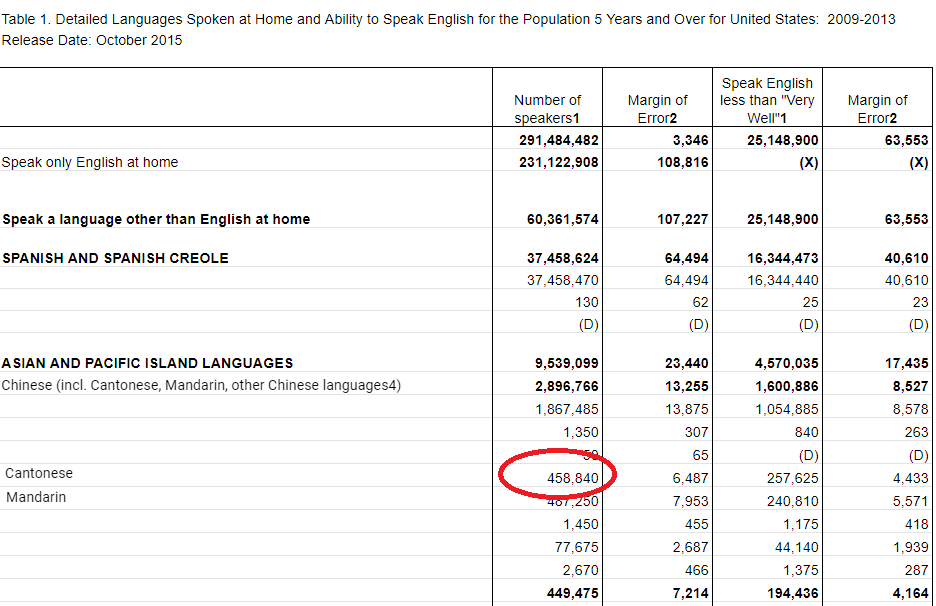Select the 'Speak English less than Very Well' header
Image resolution: width=936 pixels, height=606 pixels.
pos(767,100)
